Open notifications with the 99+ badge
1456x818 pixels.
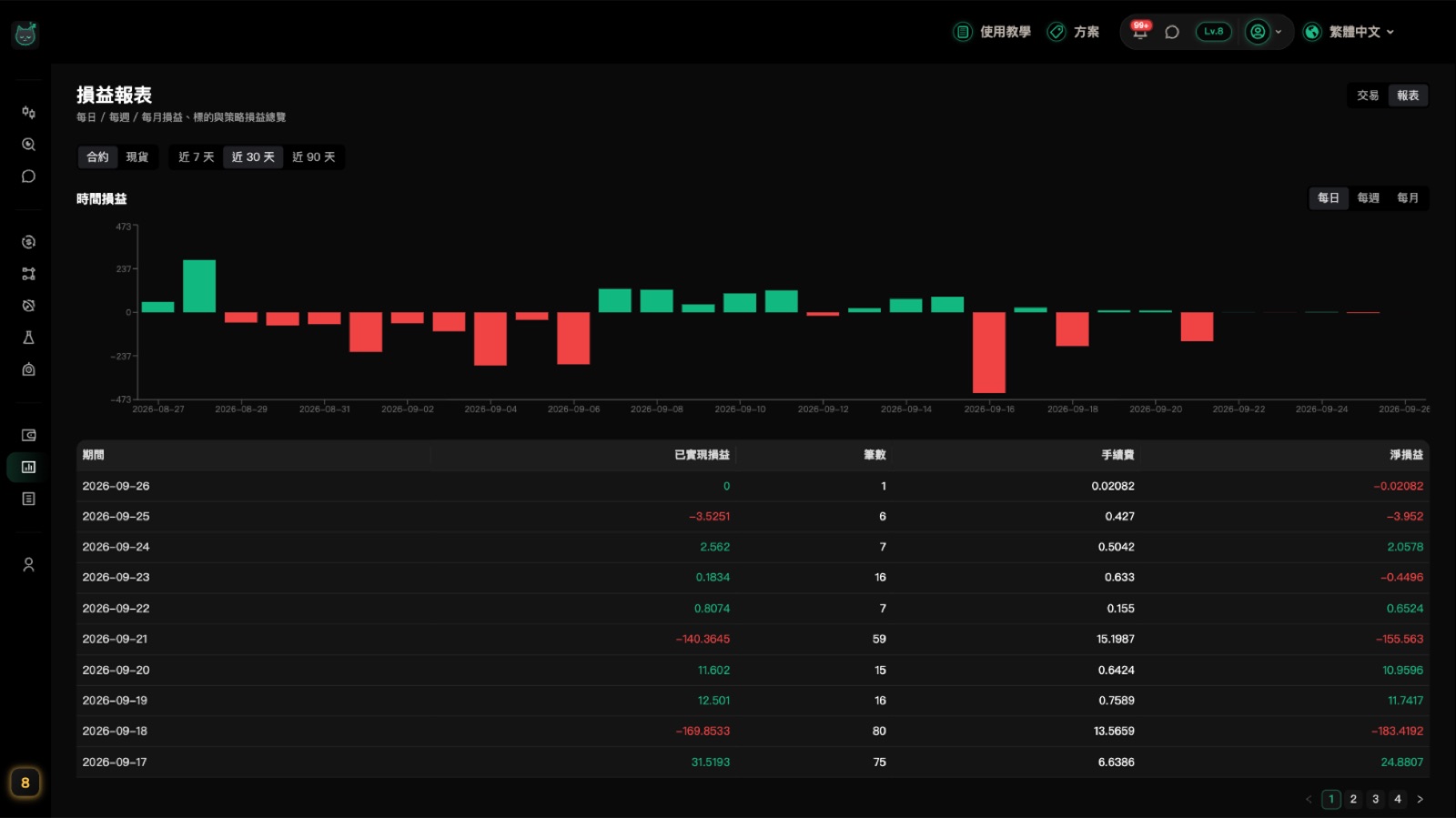point(1140,31)
